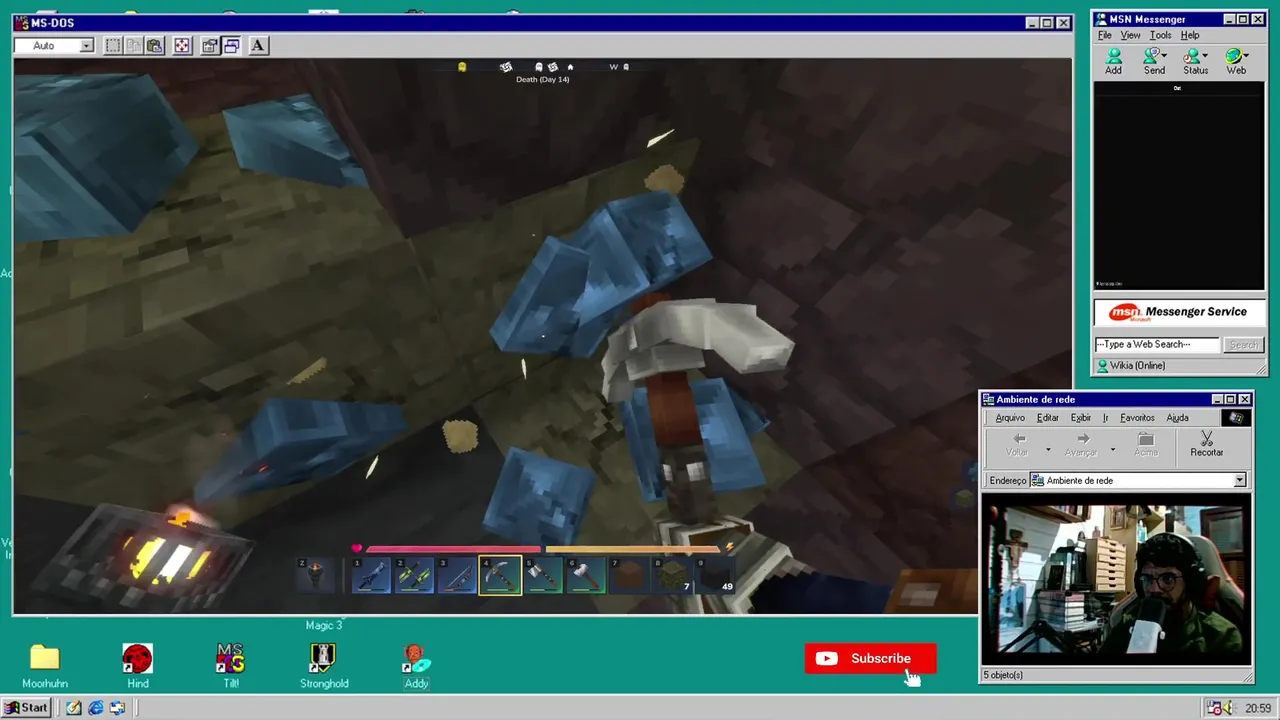Open the Tilt! desktop shortcut
The width and height of the screenshot is (1280, 720).
point(231,666)
